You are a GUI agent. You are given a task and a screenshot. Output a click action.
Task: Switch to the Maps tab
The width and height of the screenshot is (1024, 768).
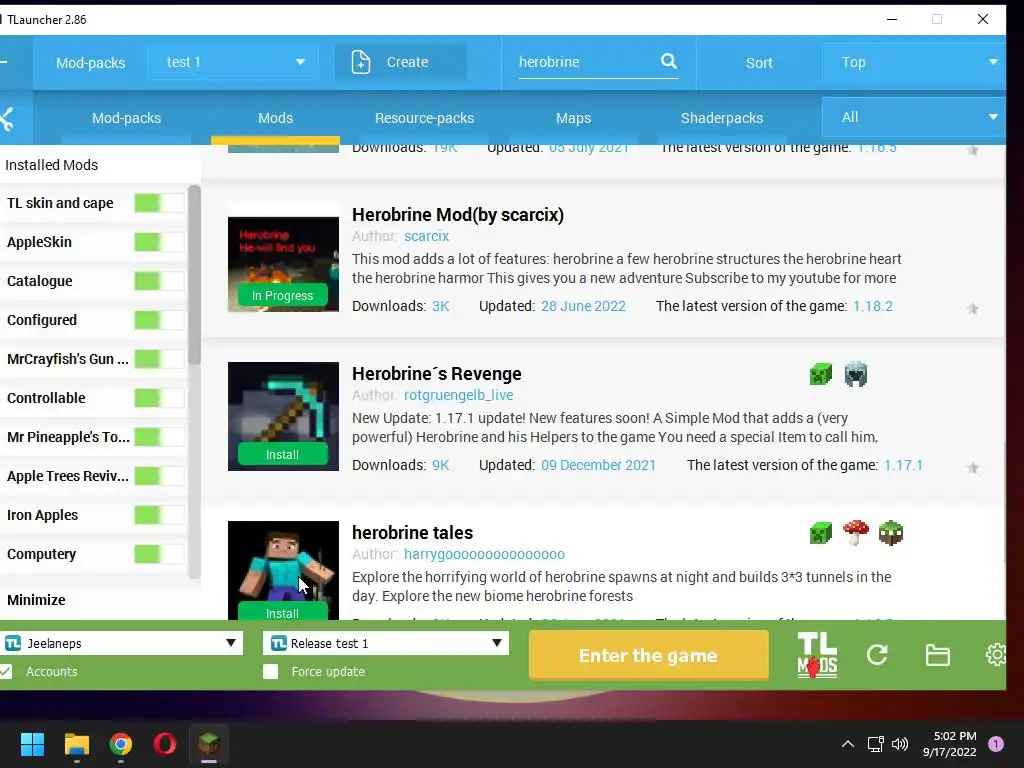pos(573,118)
